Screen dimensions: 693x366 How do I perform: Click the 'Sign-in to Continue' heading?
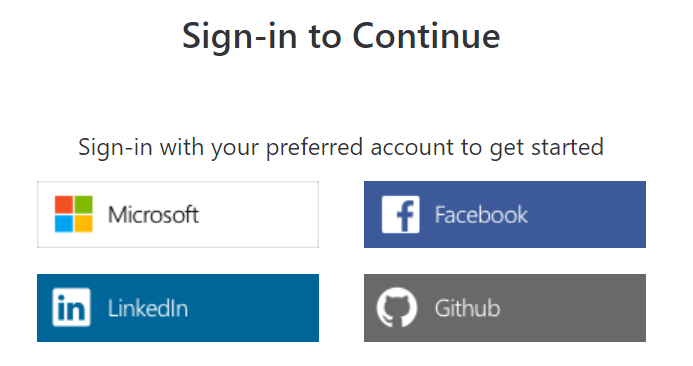point(341,37)
